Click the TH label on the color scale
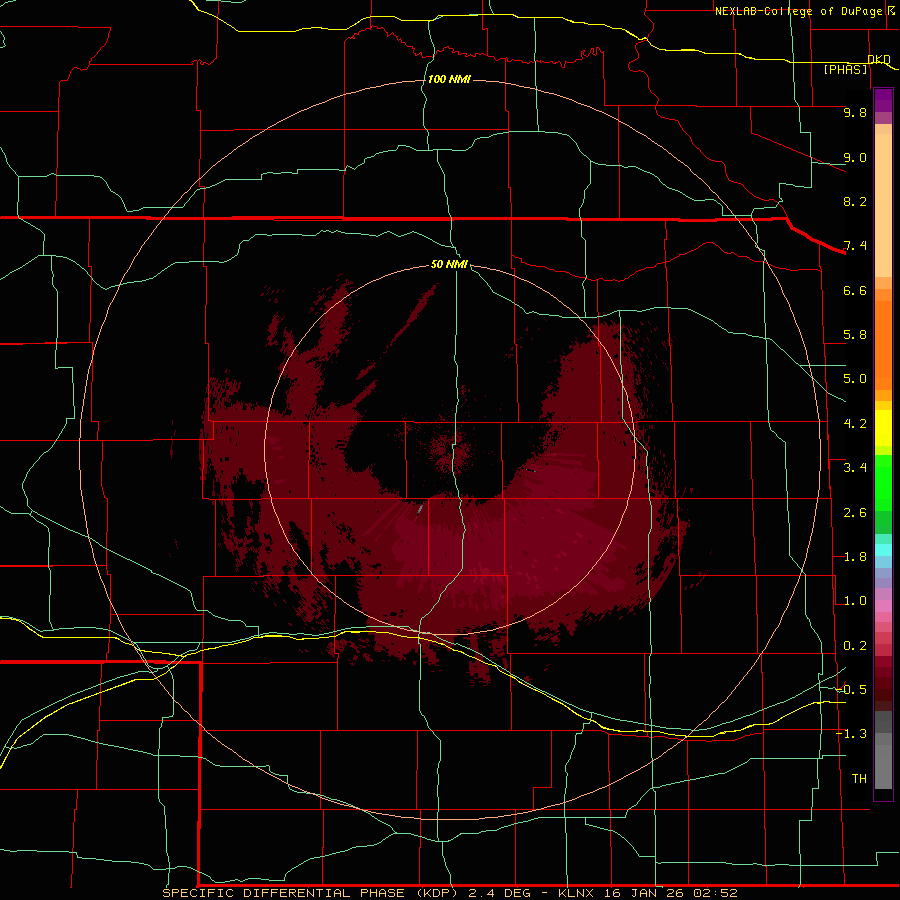The image size is (900, 900). coord(859,778)
